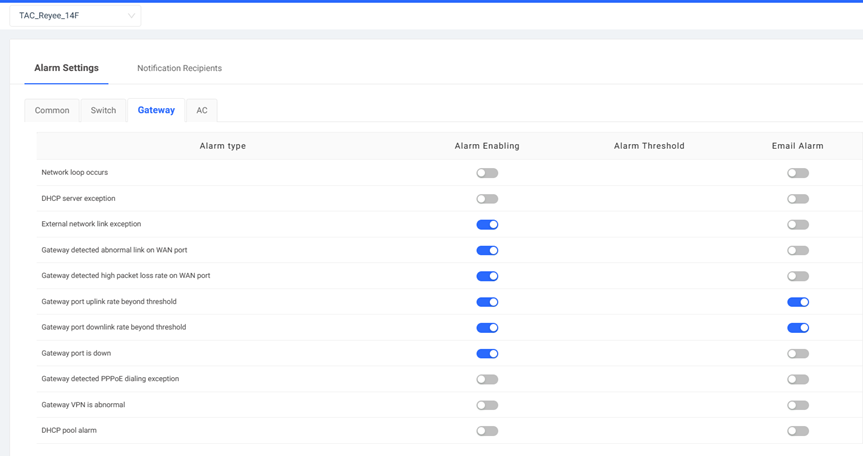Screen dimensions: 863x456
Task: Turn off email alarm for uplink rate threshold
Action: (x=798, y=302)
